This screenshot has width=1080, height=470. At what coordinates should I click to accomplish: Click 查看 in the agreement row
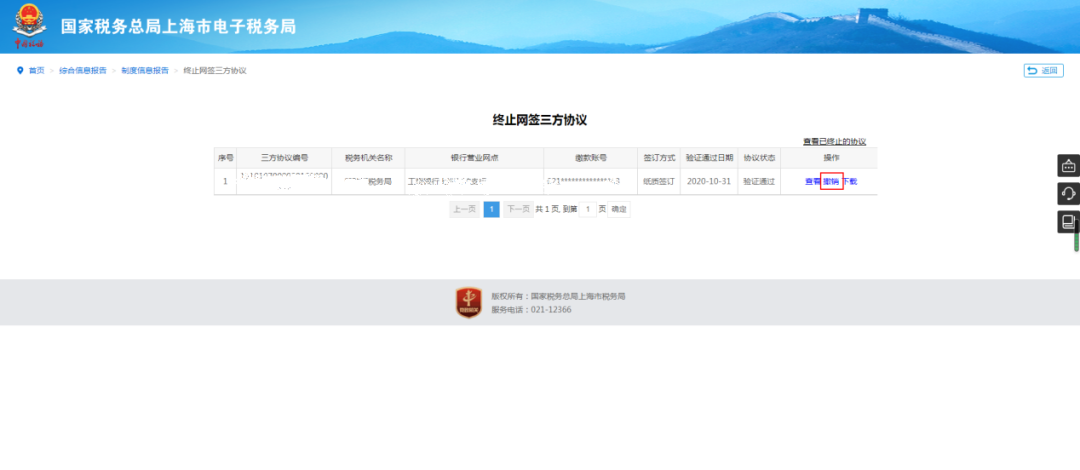pos(812,181)
